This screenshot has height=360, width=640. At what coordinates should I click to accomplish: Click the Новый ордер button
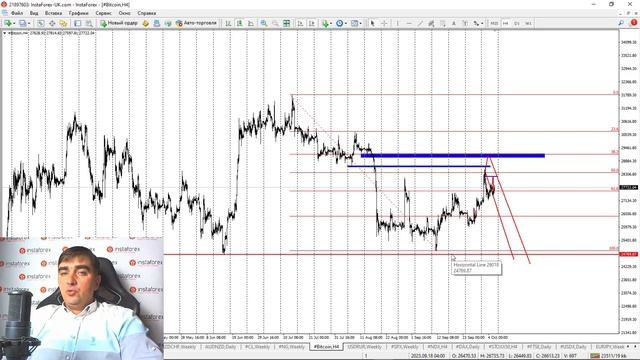[x=119, y=23]
